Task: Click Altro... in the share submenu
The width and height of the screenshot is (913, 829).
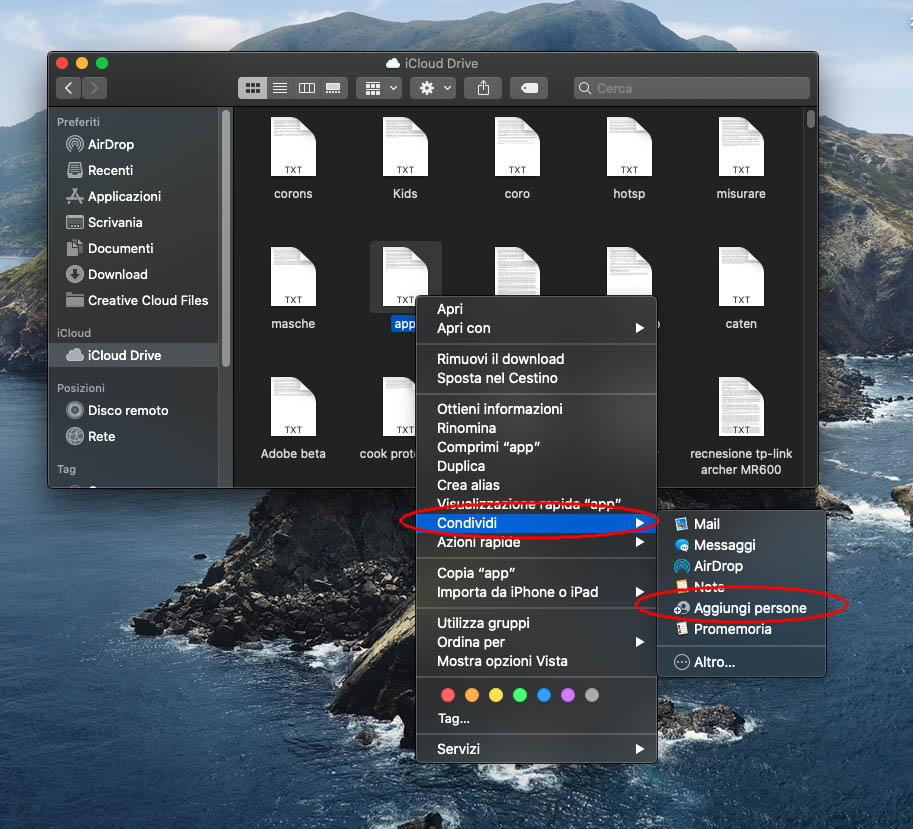Action: click(x=741, y=663)
